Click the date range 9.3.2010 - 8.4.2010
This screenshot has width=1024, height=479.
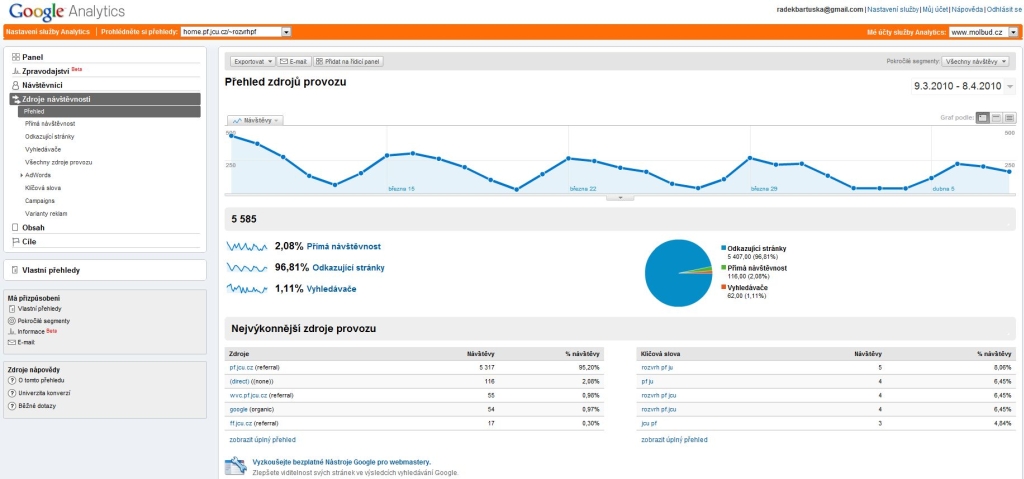tap(957, 86)
